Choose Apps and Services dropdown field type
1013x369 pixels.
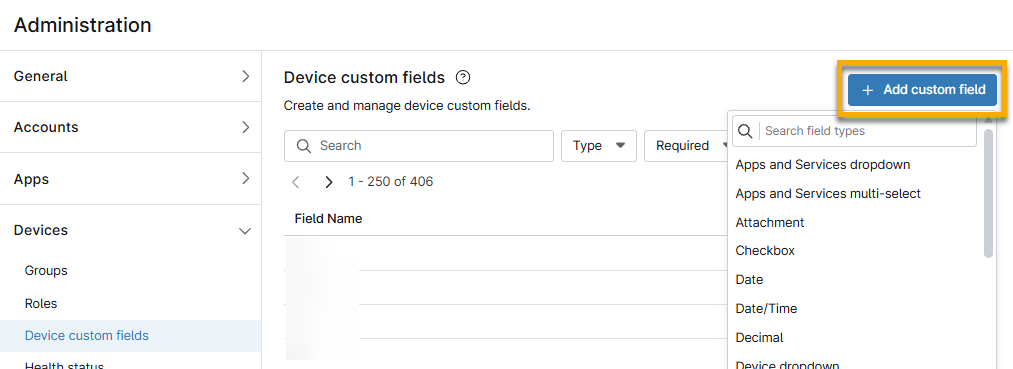[x=822, y=165]
